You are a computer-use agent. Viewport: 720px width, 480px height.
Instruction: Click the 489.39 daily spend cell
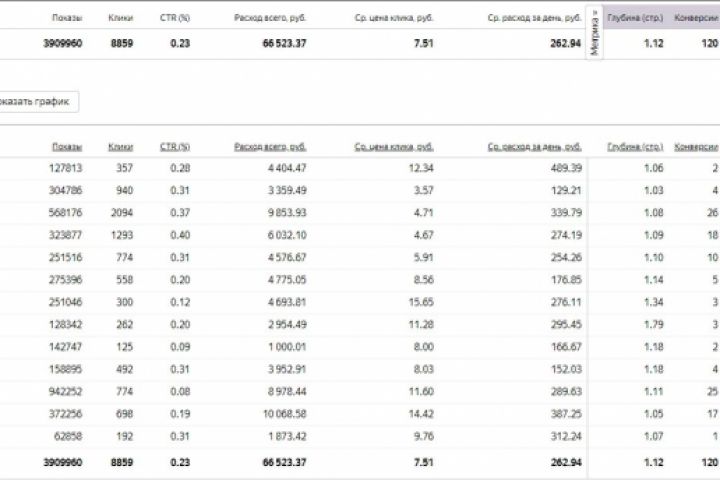pyautogui.click(x=565, y=167)
